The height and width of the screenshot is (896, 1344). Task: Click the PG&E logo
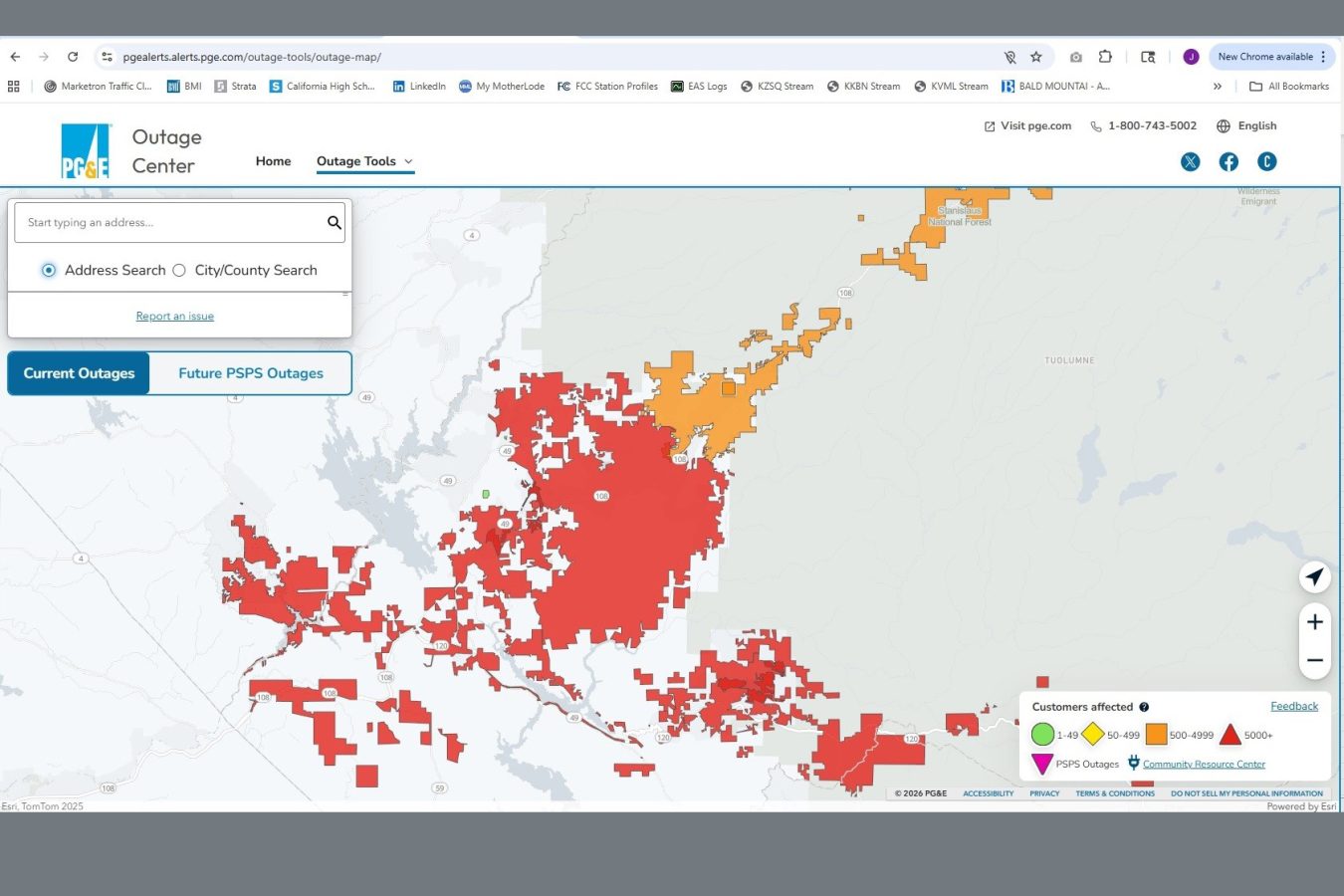[x=86, y=151]
